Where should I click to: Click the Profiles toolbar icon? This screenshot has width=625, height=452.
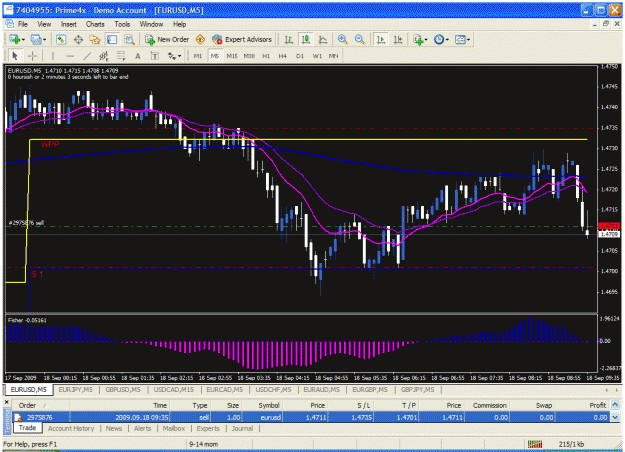pyautogui.click(x=36, y=39)
